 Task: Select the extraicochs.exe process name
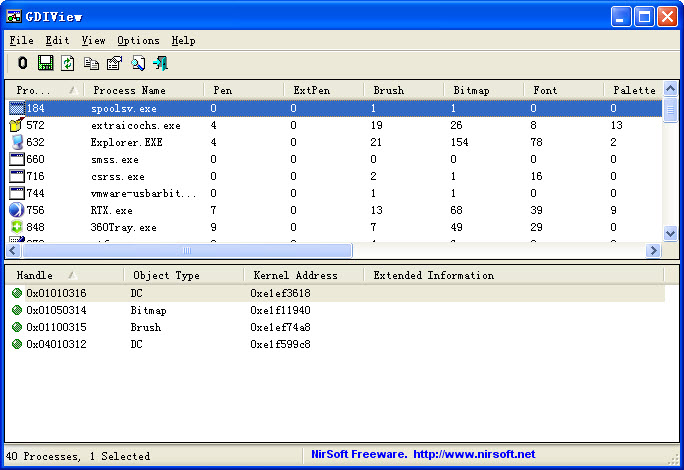136,126
